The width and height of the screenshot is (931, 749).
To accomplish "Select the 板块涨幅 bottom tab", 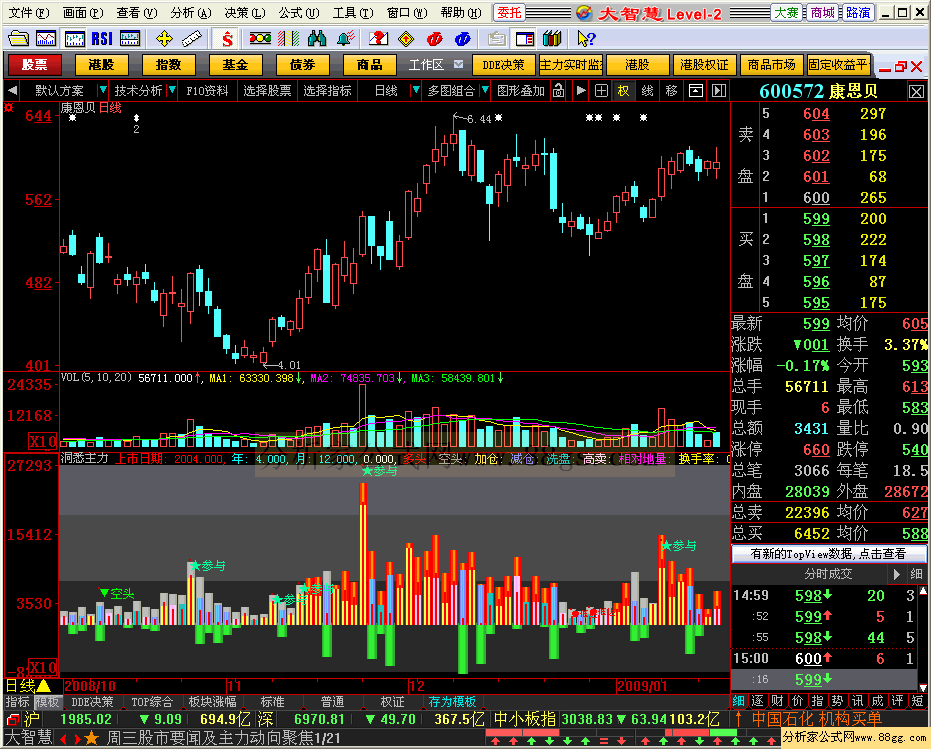I will coord(212,702).
